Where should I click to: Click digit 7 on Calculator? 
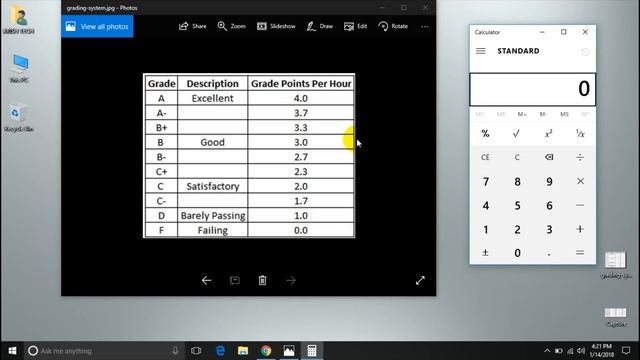pyautogui.click(x=485, y=181)
